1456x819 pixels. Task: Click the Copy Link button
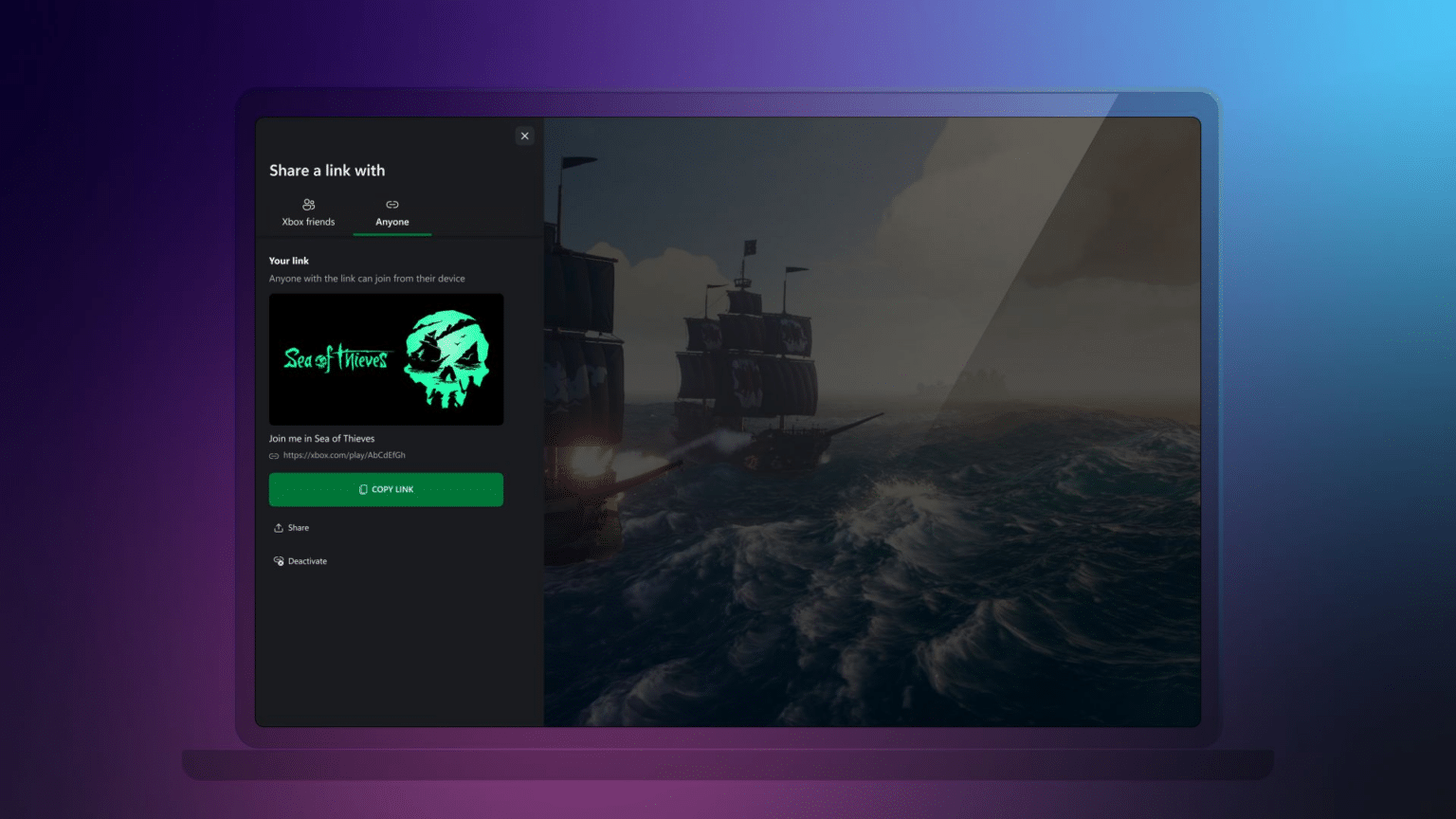386,489
